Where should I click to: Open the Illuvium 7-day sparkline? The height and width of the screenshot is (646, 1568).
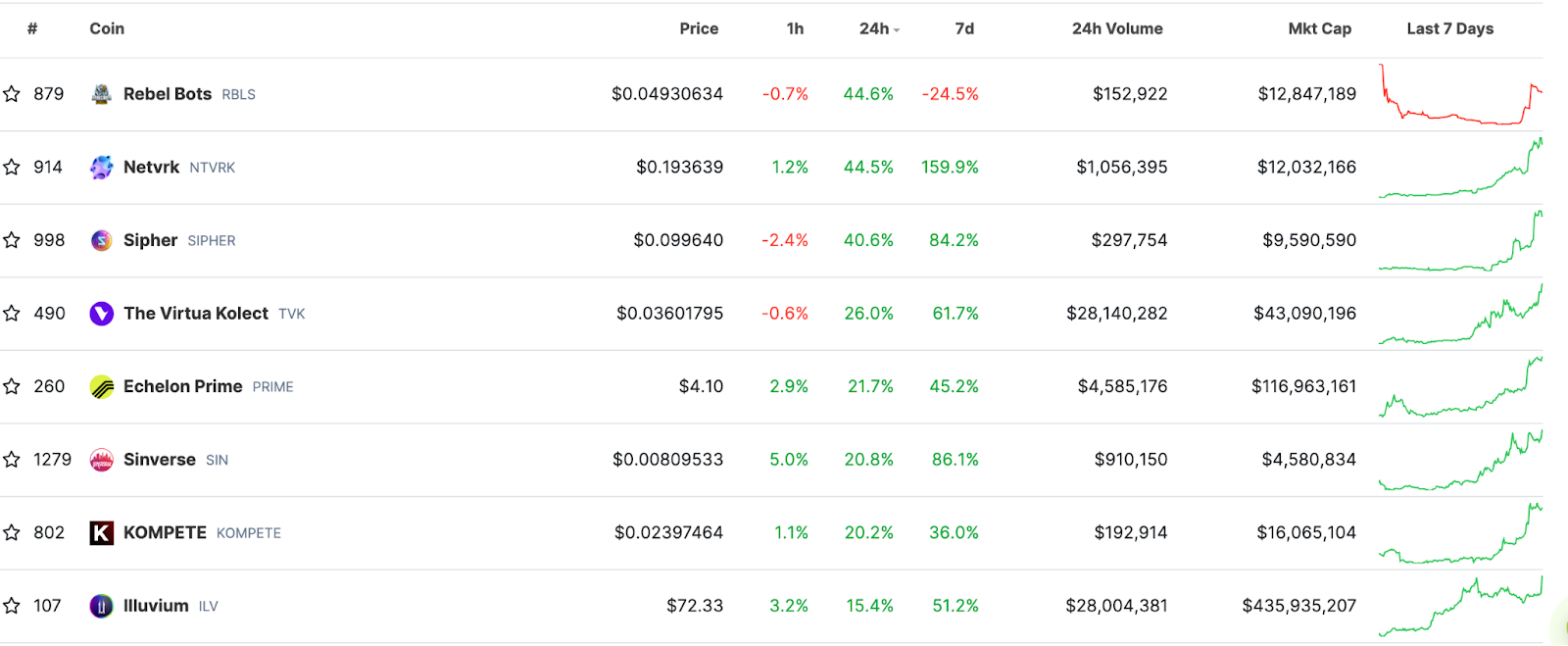pyautogui.click(x=1460, y=606)
